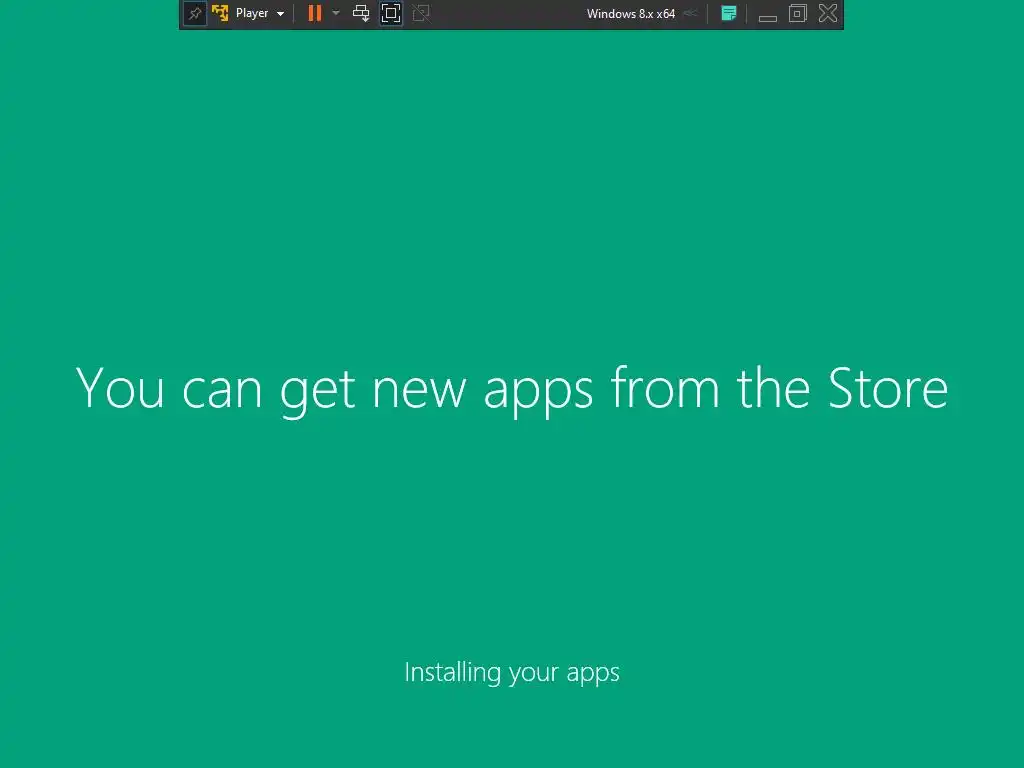The width and height of the screenshot is (1024, 768).
Task: Restore the VMware Player window size
Action: pos(797,13)
